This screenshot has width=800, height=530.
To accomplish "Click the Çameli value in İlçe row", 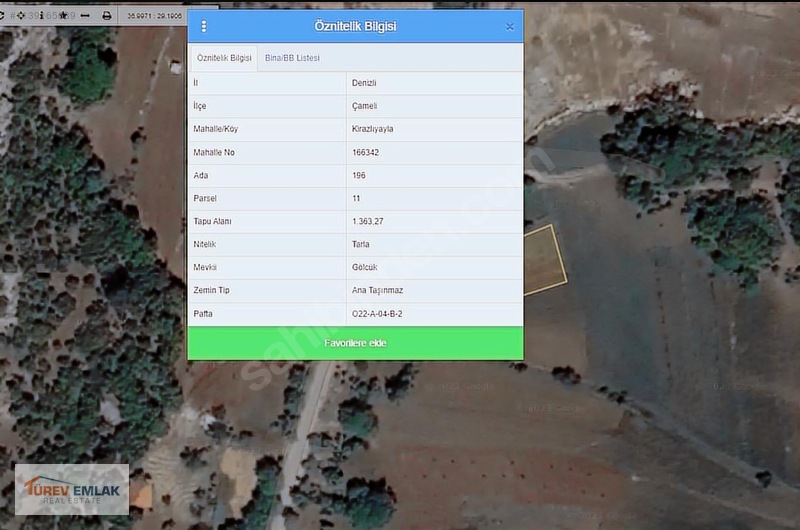I will (364, 106).
